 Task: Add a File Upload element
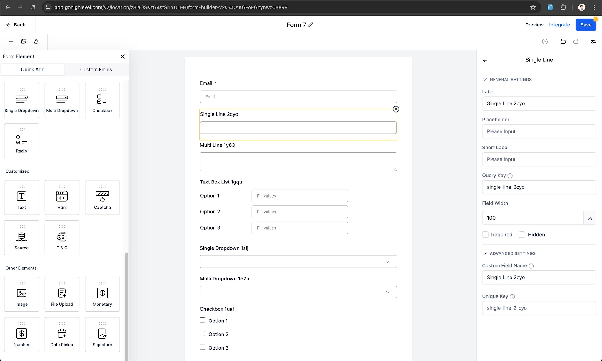(x=62, y=294)
